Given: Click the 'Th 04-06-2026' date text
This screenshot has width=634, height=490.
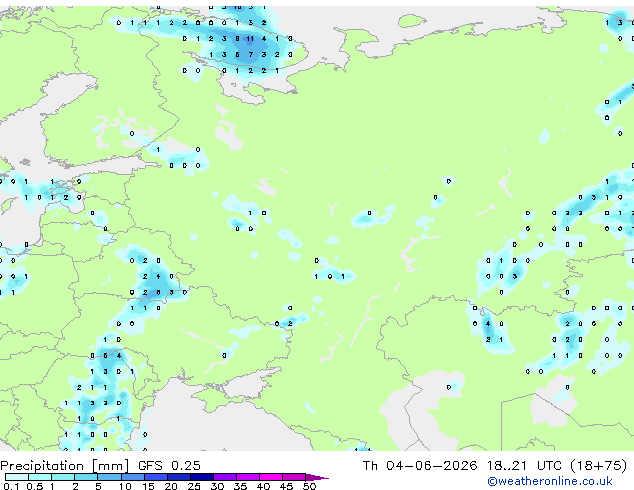Looking at the screenshot, I should click(x=420, y=466).
